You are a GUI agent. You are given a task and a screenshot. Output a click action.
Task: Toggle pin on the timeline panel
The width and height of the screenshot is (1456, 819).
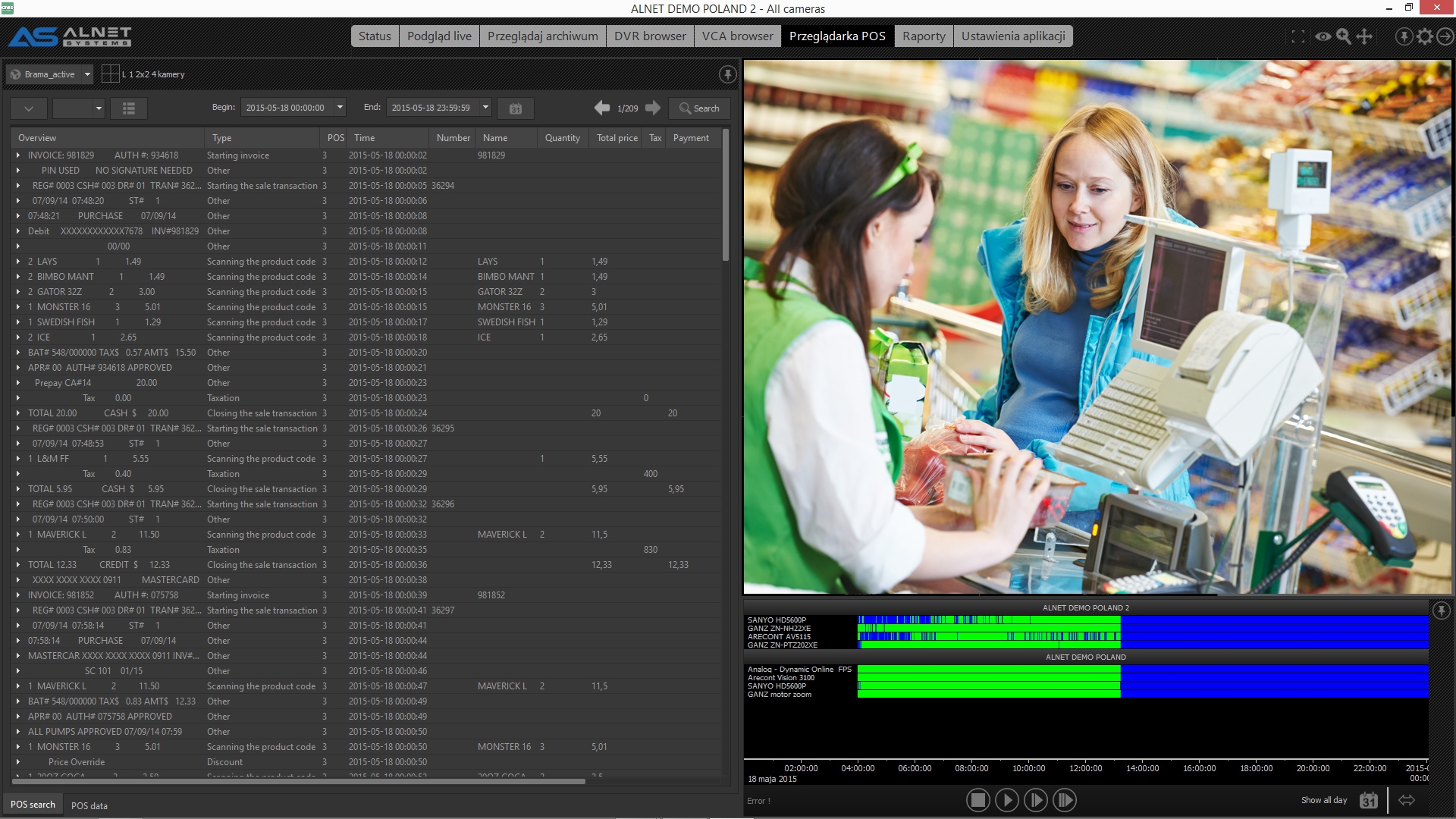[1441, 610]
